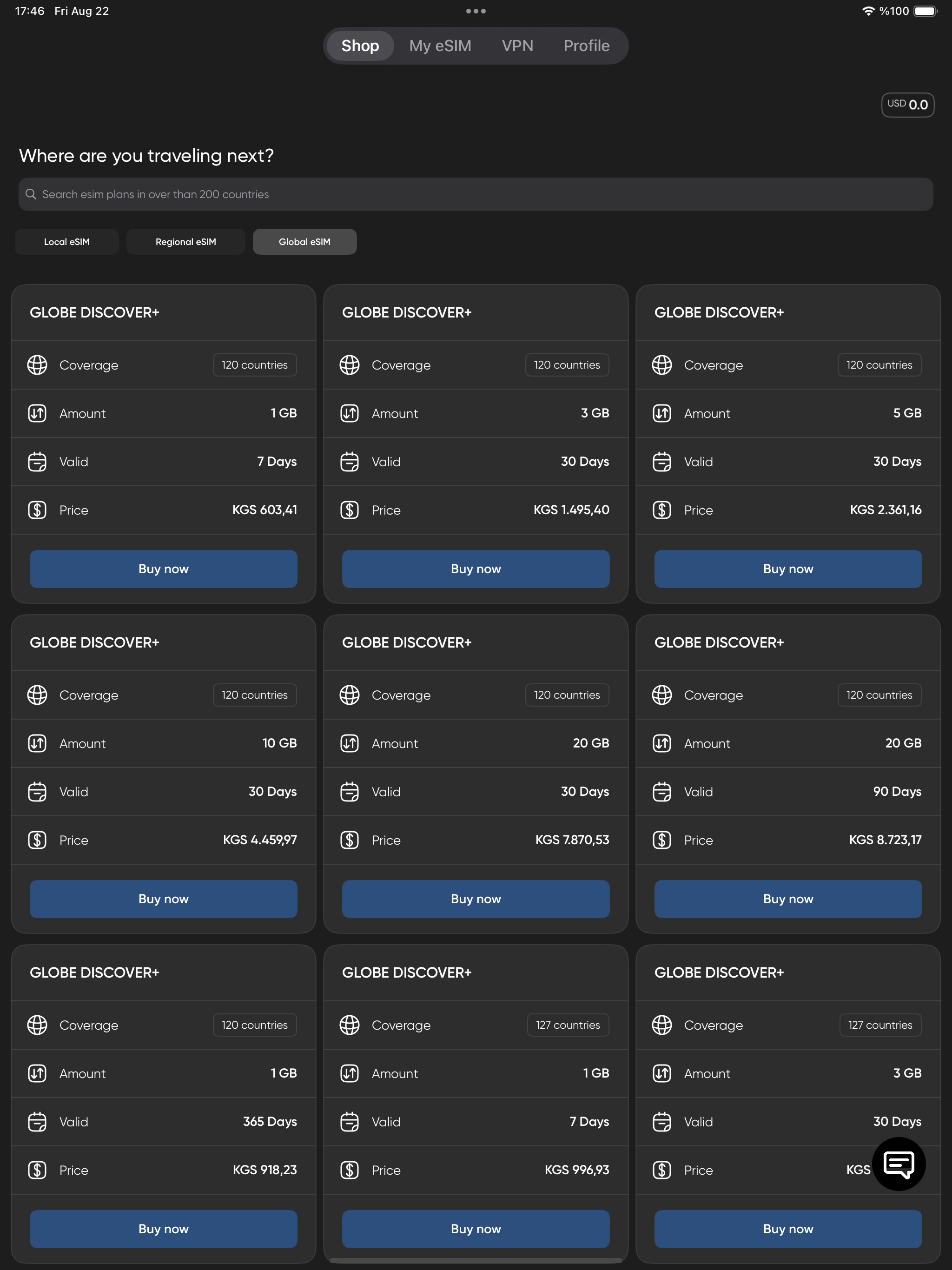Buy the 10 GB KGS 4.459,97 plan
The height and width of the screenshot is (1270, 952).
[164, 899]
